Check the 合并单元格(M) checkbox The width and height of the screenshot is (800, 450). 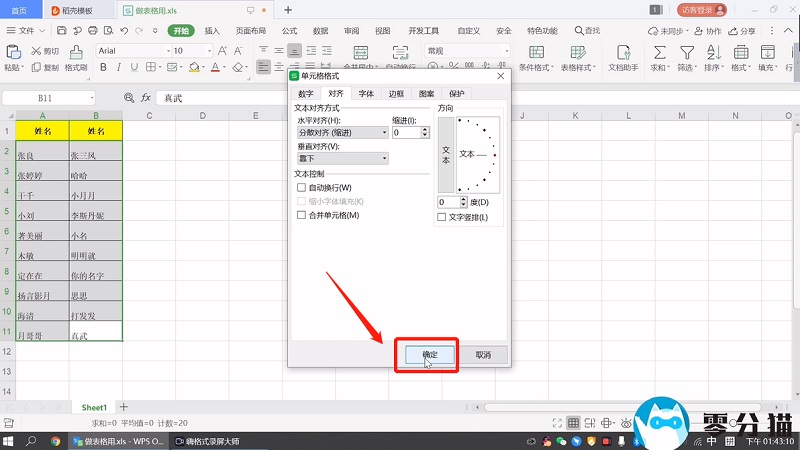pyautogui.click(x=302, y=215)
